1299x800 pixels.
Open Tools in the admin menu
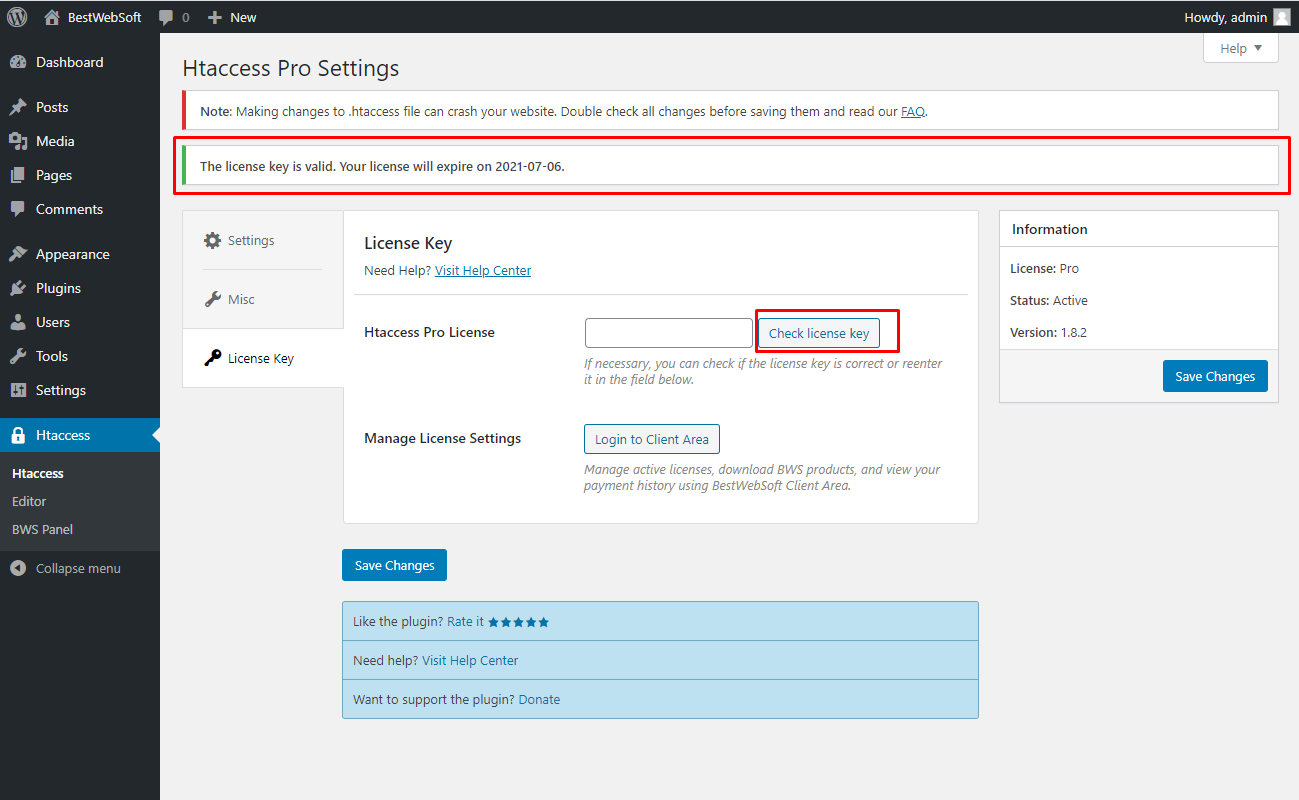[80, 356]
